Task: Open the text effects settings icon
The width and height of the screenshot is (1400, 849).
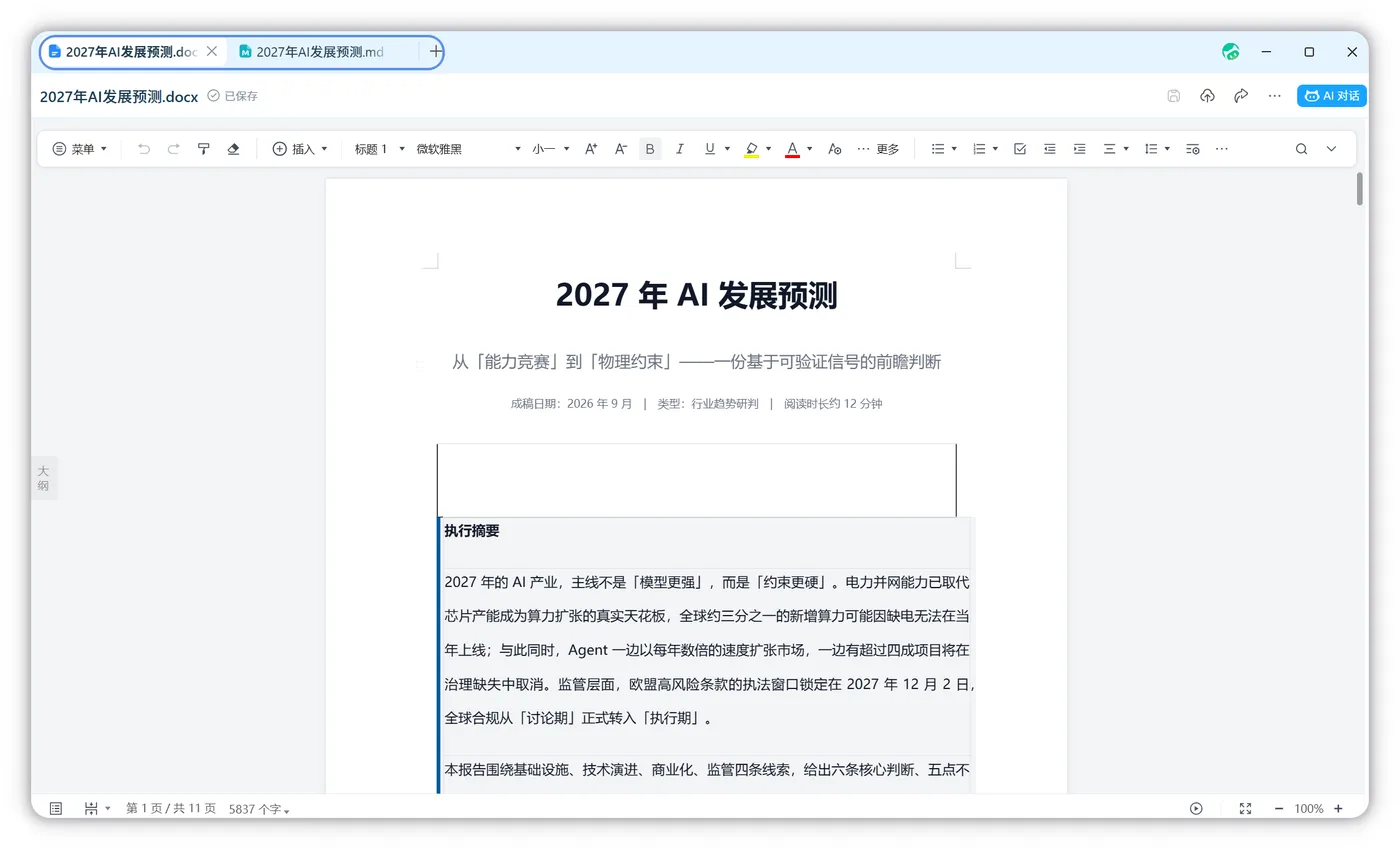Action: [835, 149]
